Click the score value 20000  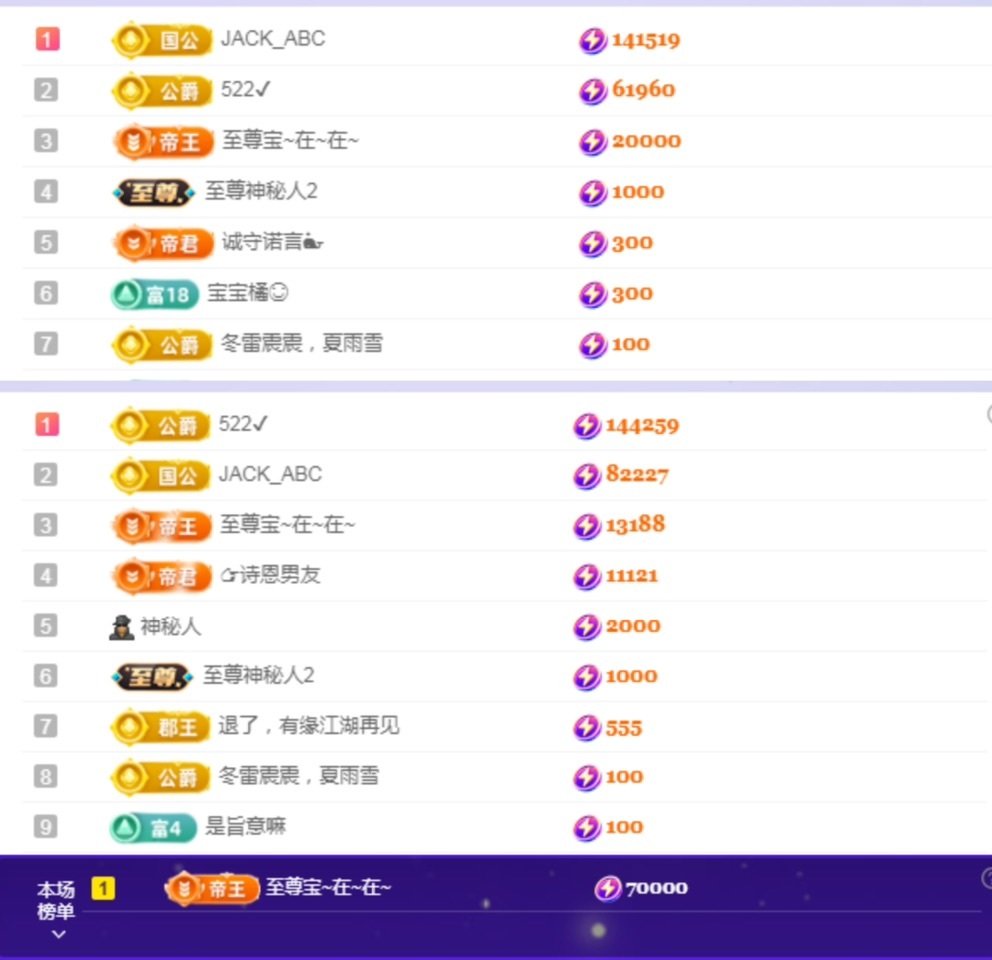pos(647,141)
